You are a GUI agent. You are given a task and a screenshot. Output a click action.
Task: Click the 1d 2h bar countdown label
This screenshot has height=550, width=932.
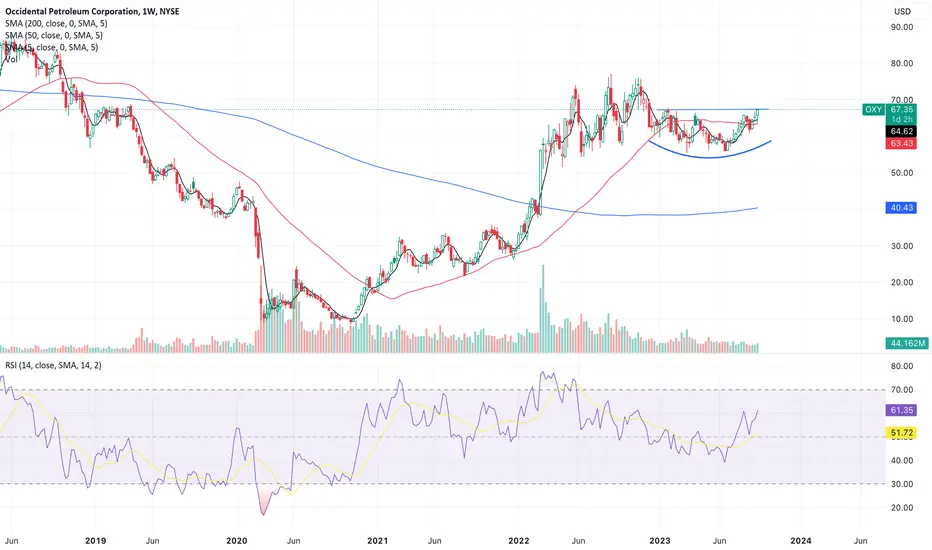[902, 120]
